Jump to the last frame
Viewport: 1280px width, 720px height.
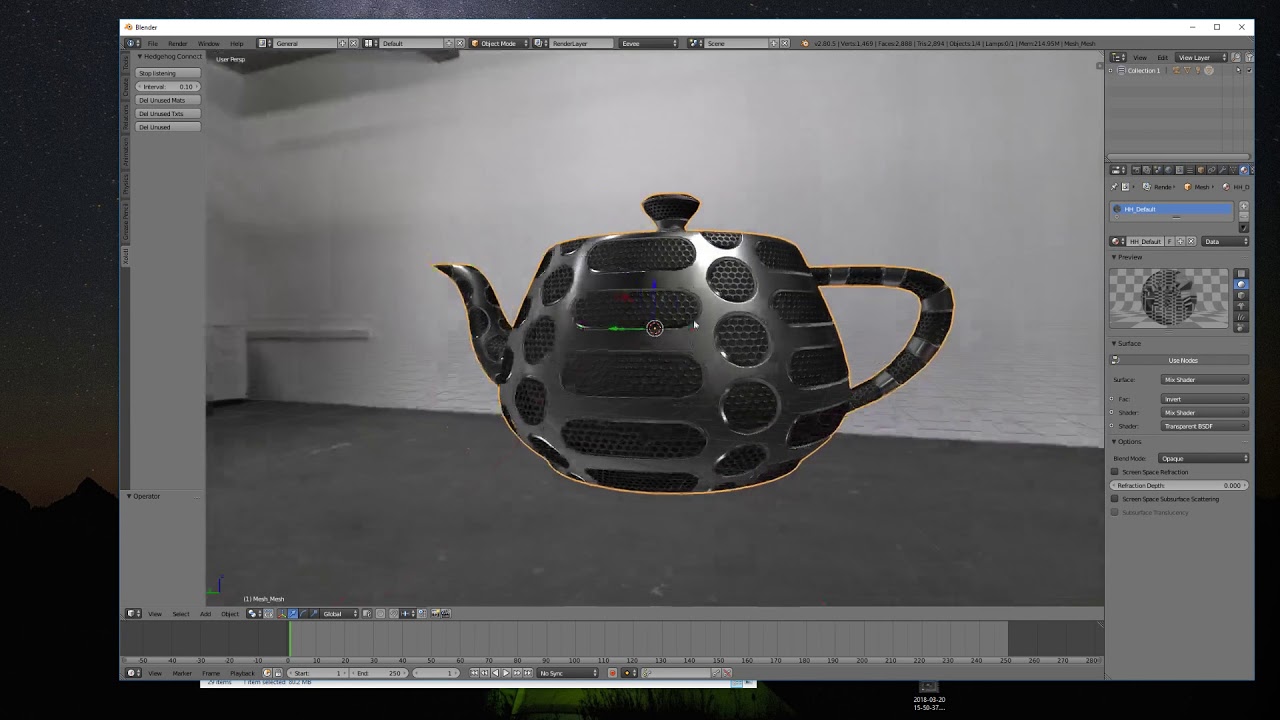[x=527, y=673]
